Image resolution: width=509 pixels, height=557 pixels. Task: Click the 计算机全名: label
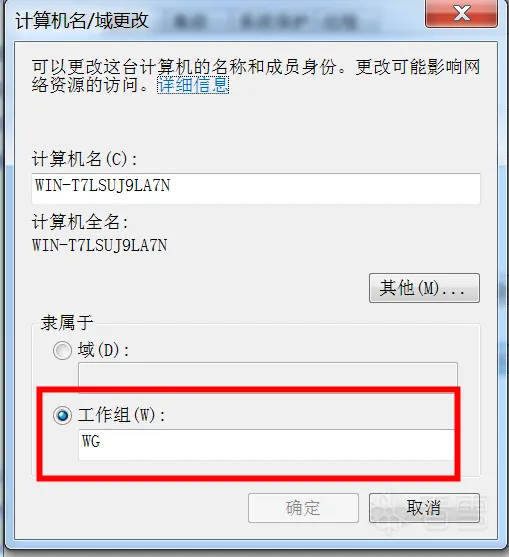pos(80,222)
